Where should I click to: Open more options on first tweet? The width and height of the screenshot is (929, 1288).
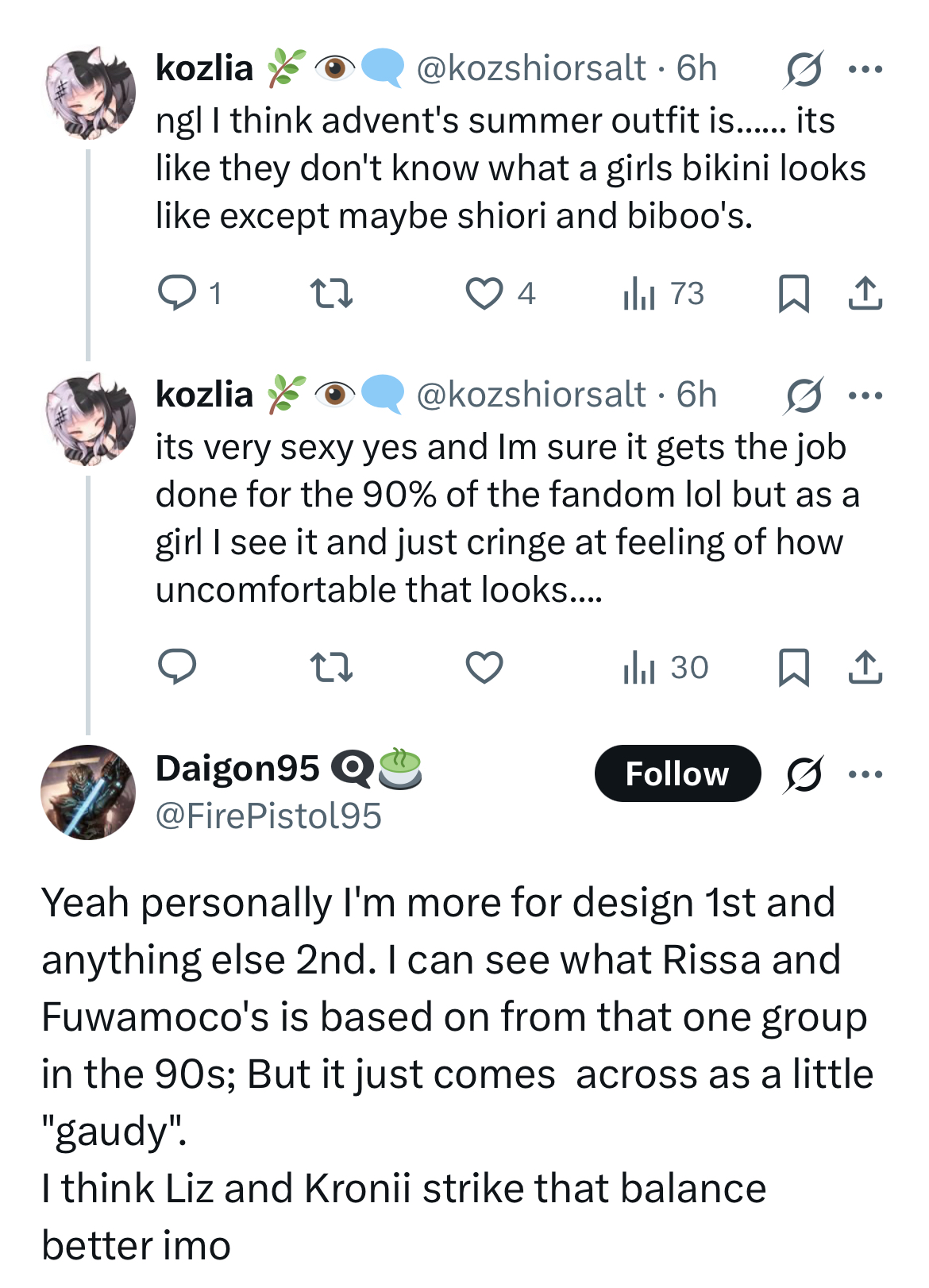(x=865, y=70)
